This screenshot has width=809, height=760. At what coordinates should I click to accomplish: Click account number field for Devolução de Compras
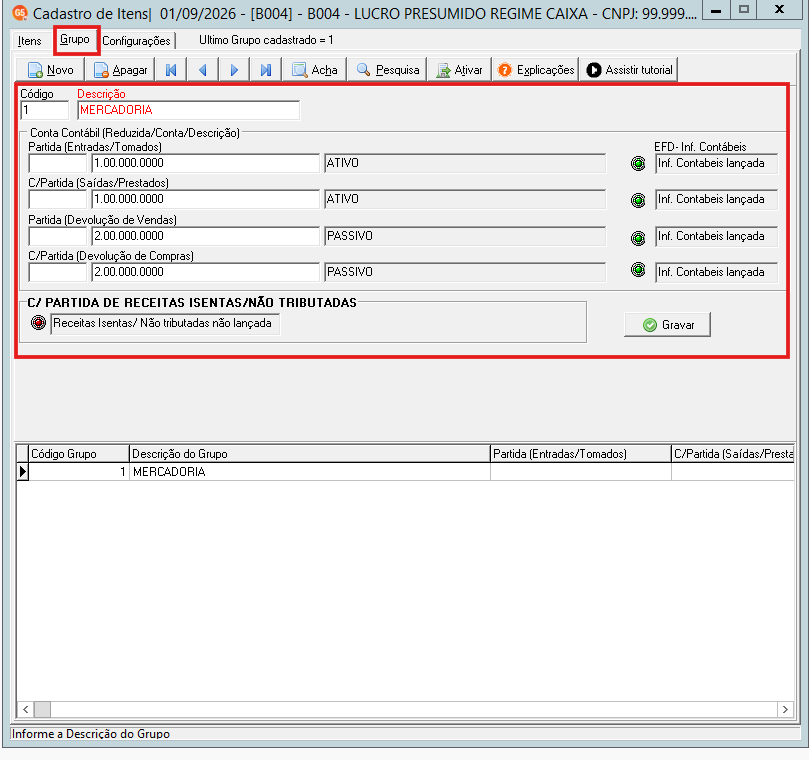(205, 272)
